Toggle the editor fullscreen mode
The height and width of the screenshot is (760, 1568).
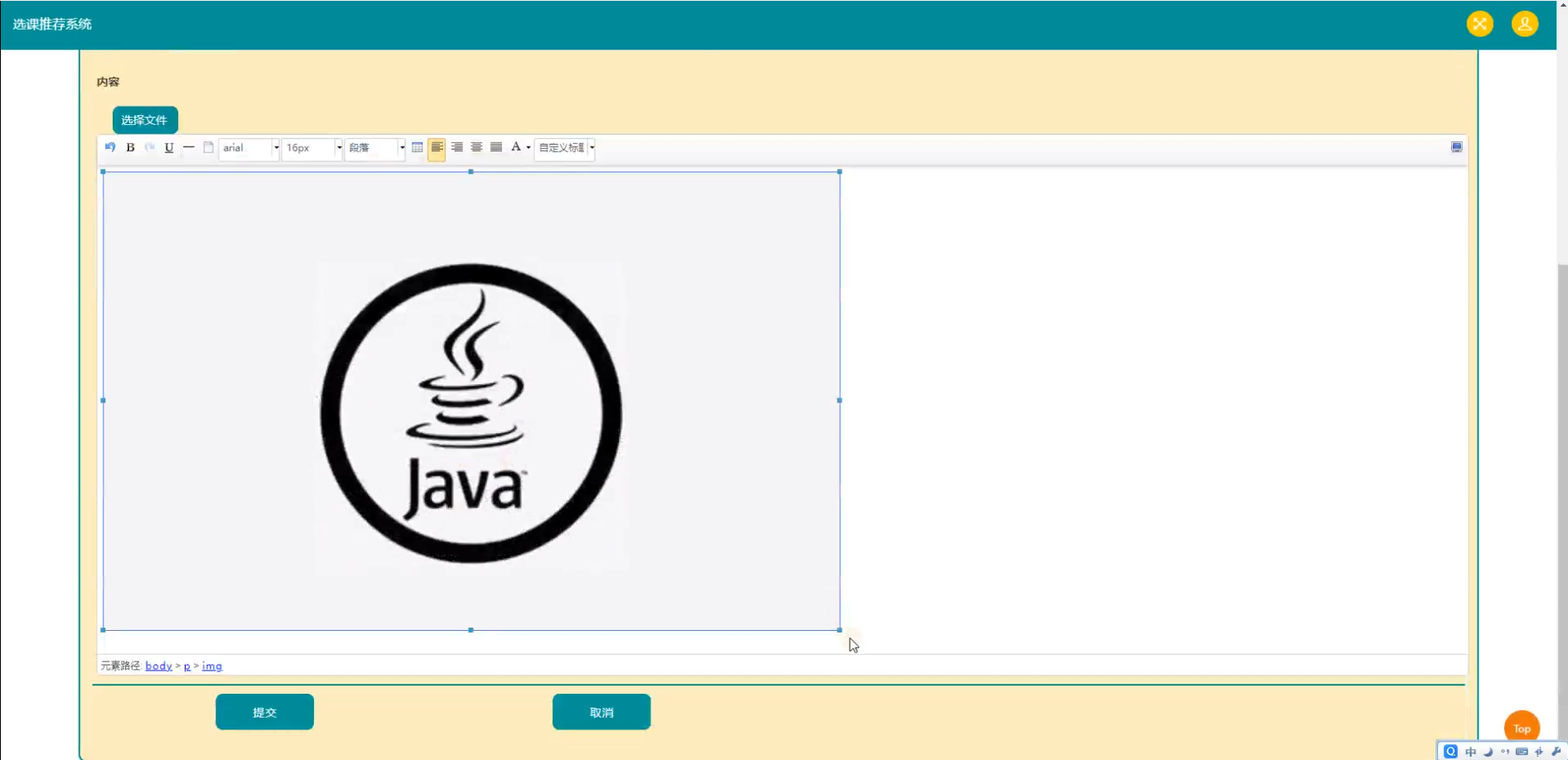tap(1456, 147)
